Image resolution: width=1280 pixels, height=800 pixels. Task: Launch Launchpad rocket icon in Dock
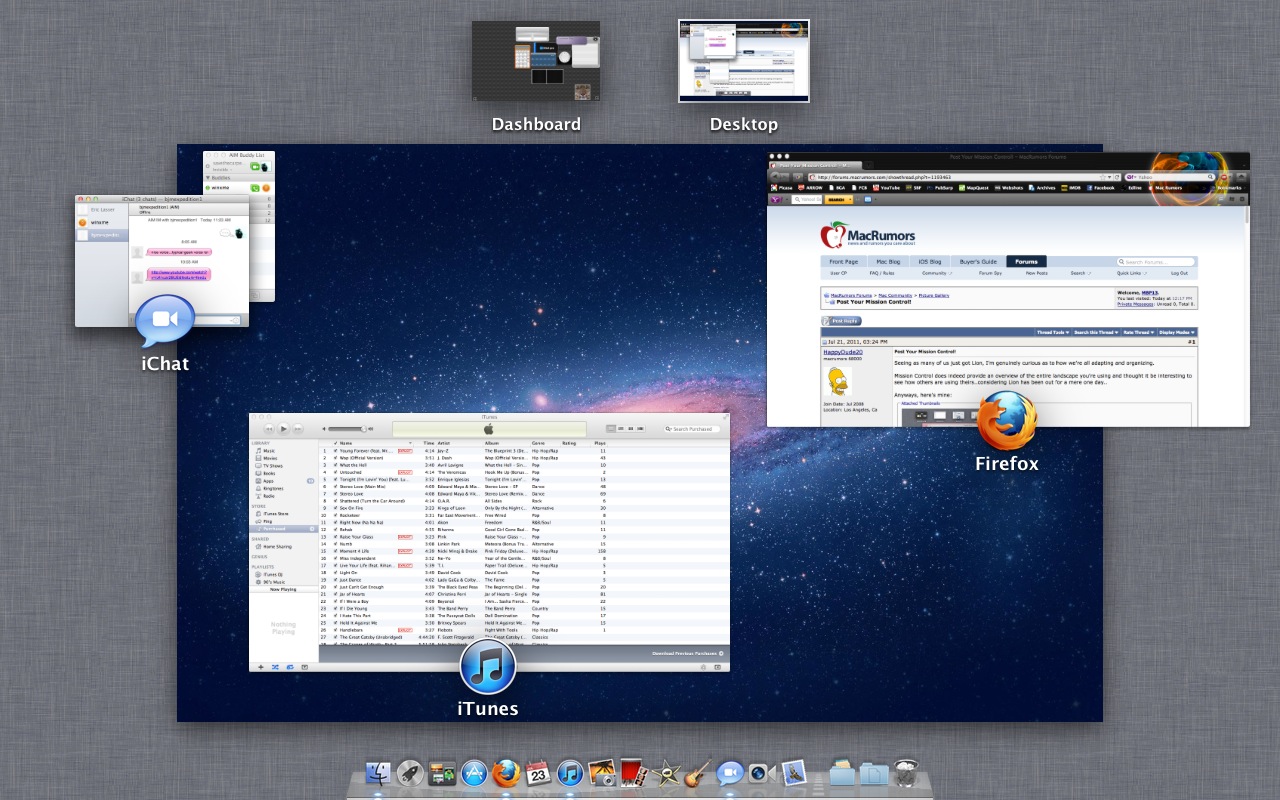coord(410,773)
